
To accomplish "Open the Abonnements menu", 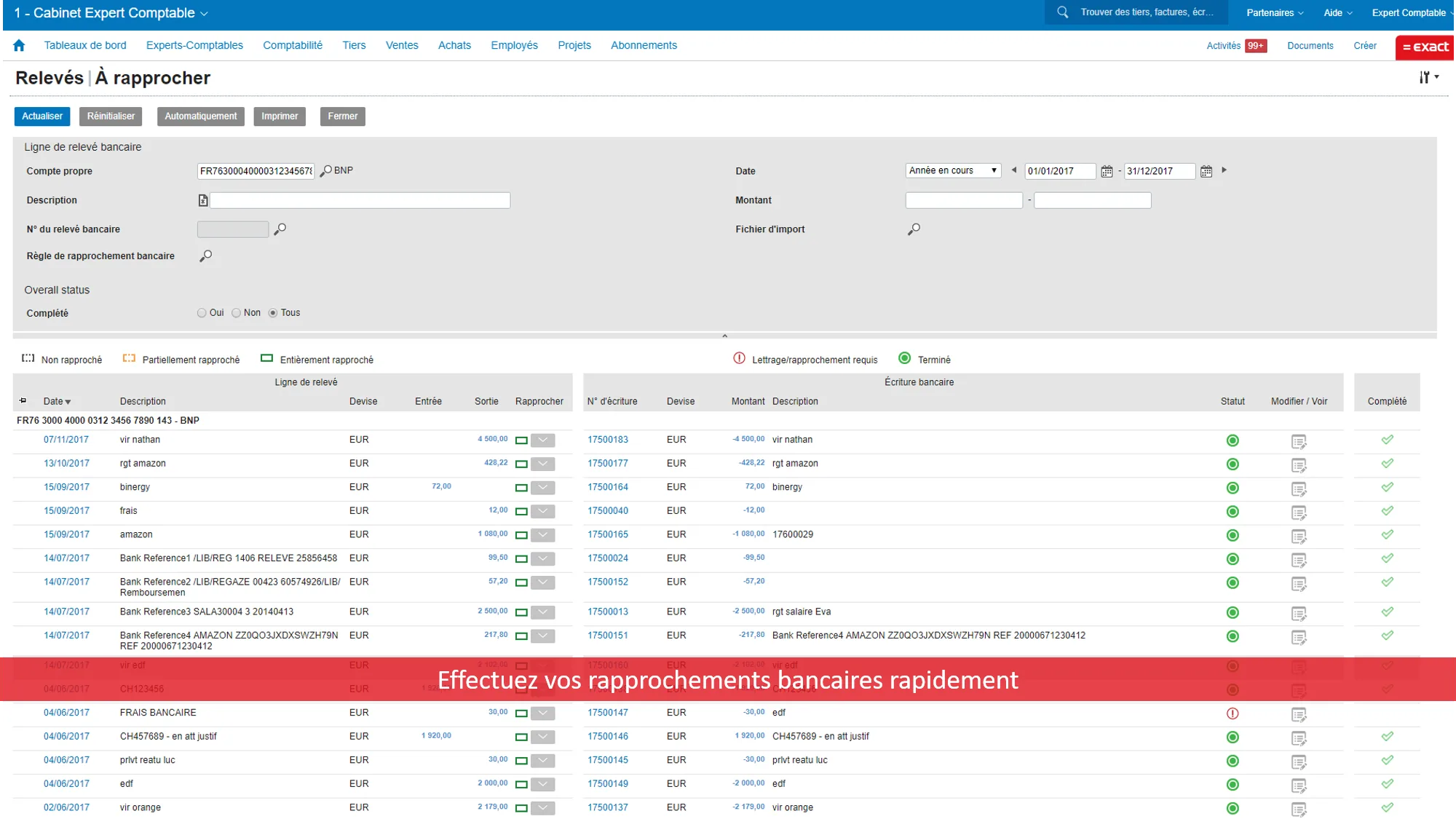I will coord(644,45).
